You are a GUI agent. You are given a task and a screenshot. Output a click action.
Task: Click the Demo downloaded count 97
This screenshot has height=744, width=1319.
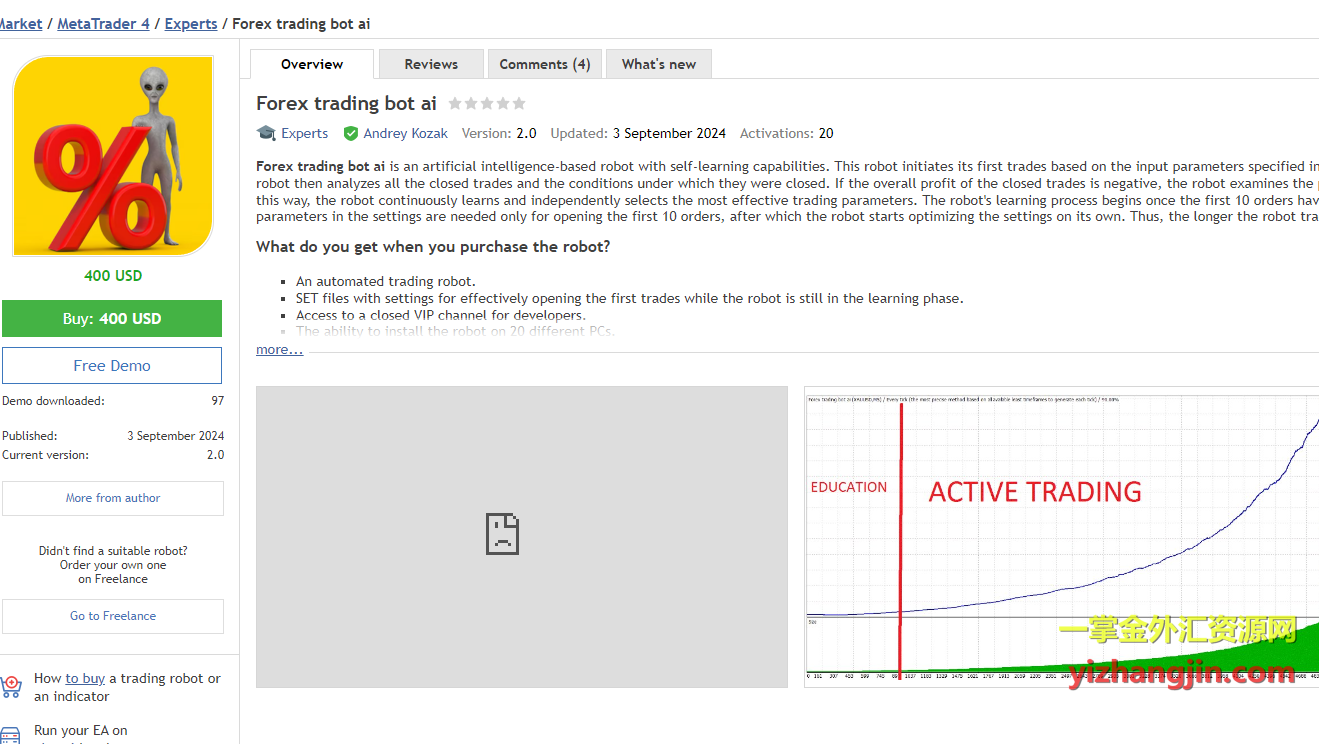point(217,401)
